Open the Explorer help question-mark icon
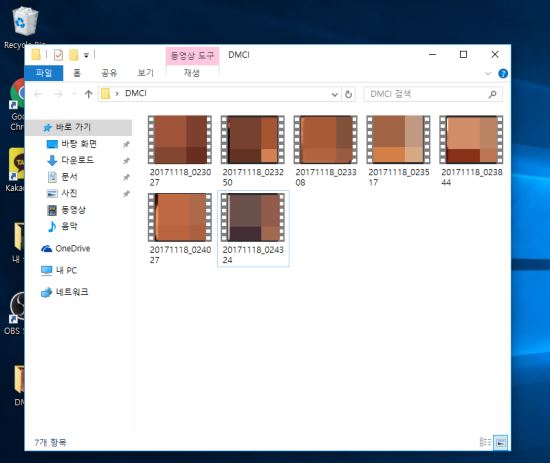This screenshot has width=550, height=463. pos(503,73)
